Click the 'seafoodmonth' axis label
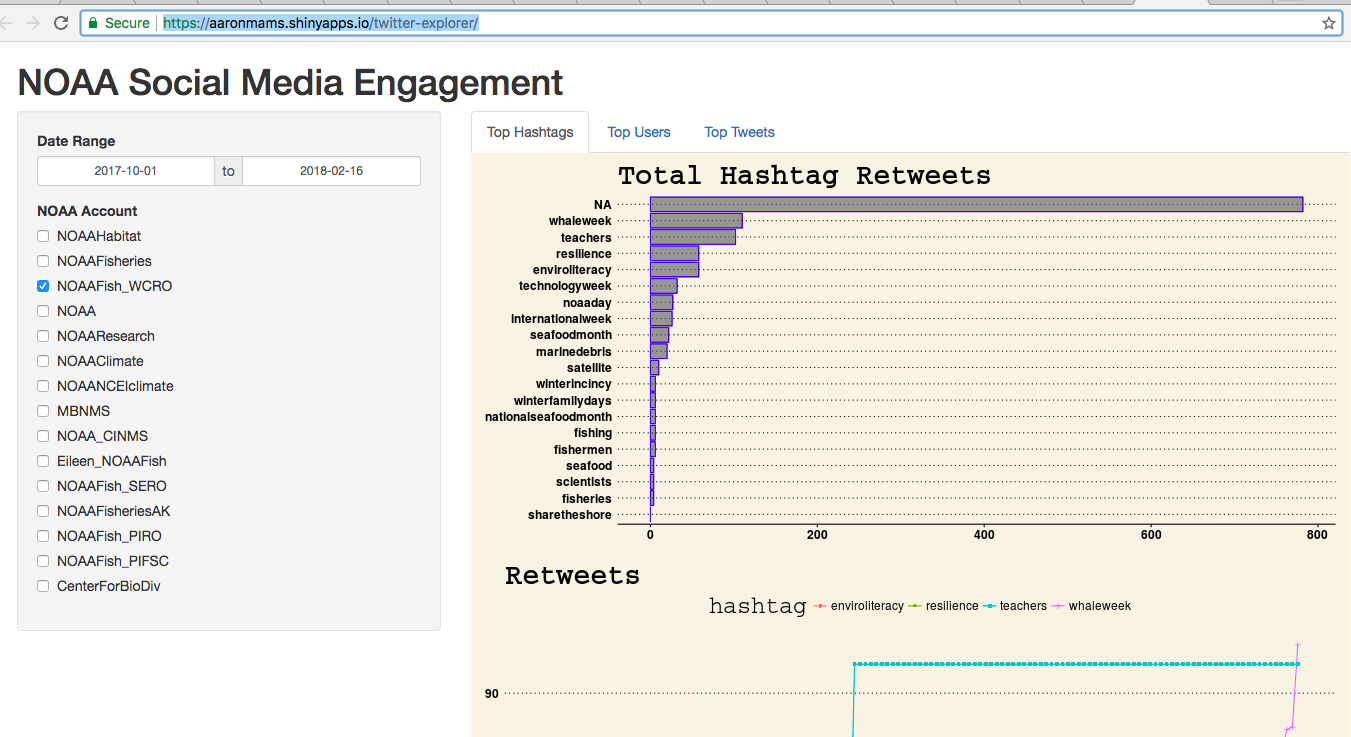Screen dimensions: 1351x737 coord(571,335)
